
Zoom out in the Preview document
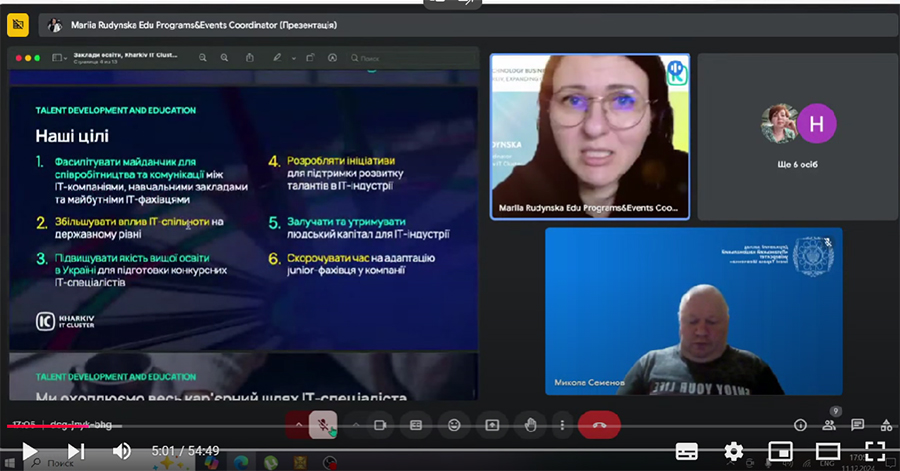(203, 58)
